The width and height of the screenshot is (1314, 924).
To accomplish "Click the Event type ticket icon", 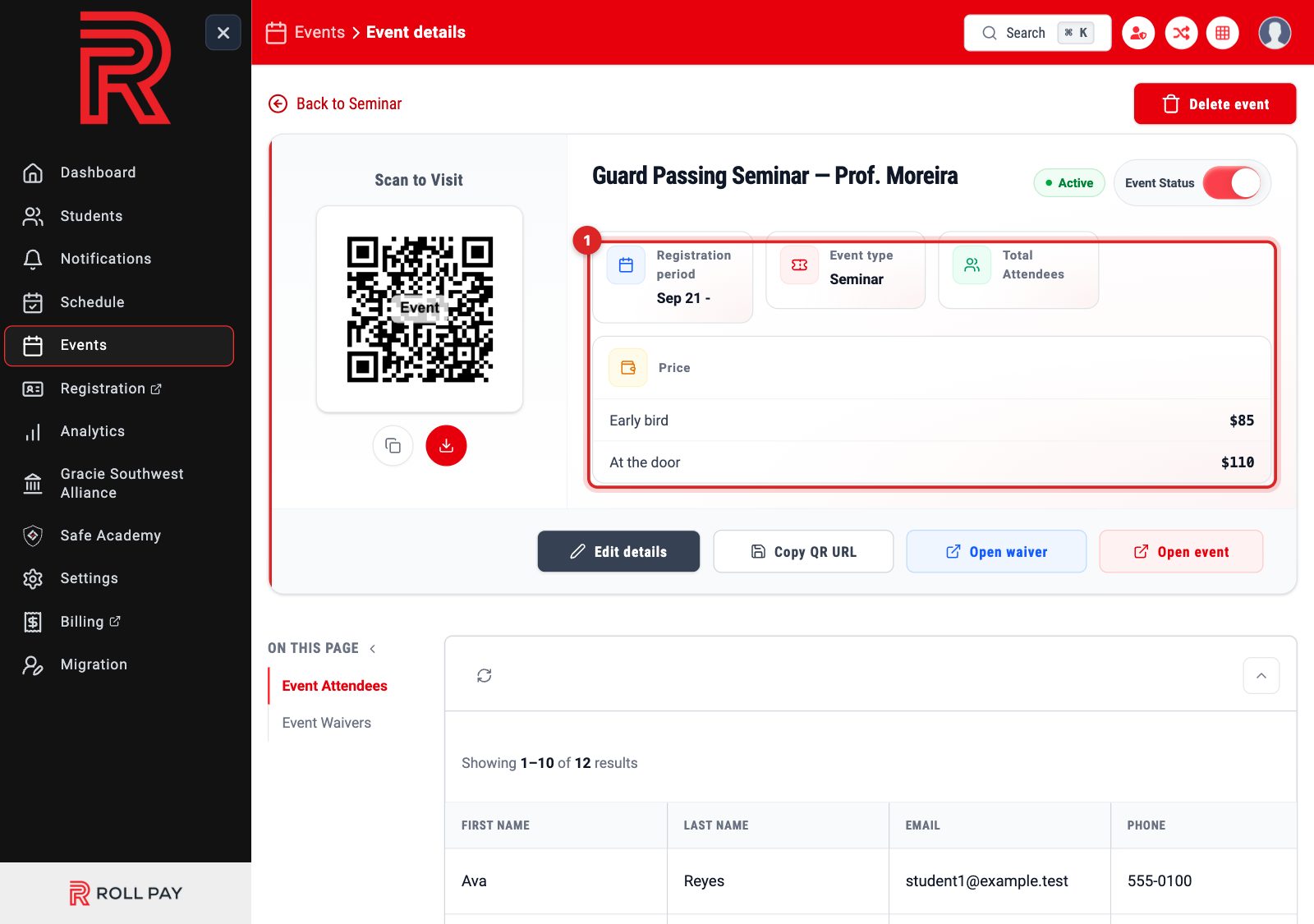I will point(799,265).
